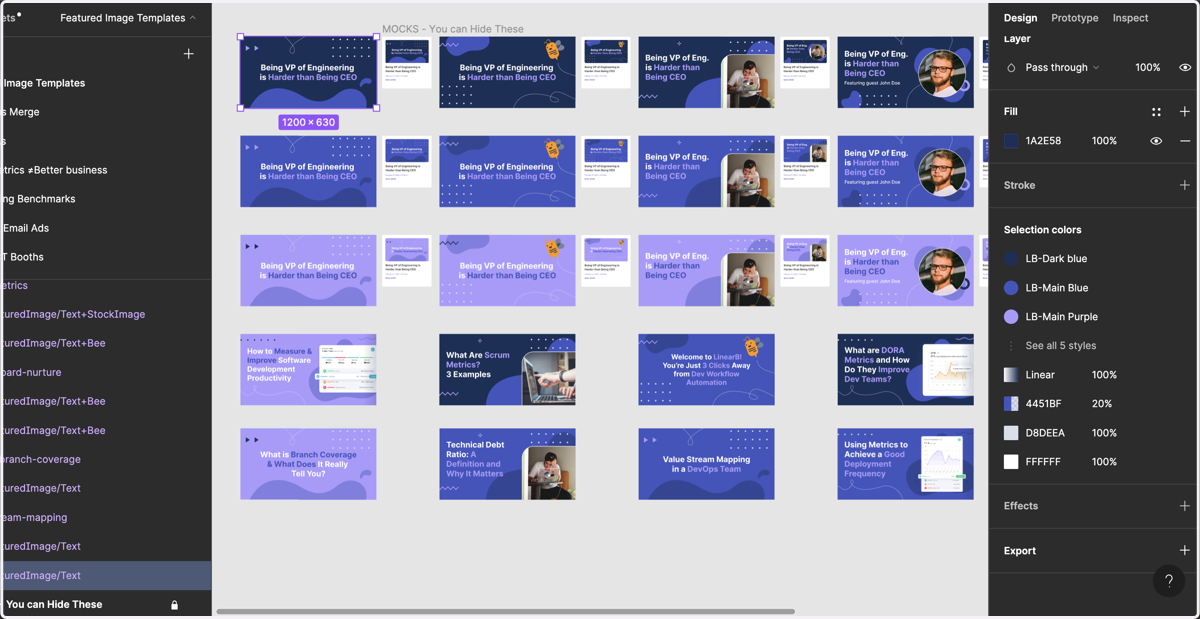
Task: Add an export setting with the Export plus icon
Action: pos(1185,551)
